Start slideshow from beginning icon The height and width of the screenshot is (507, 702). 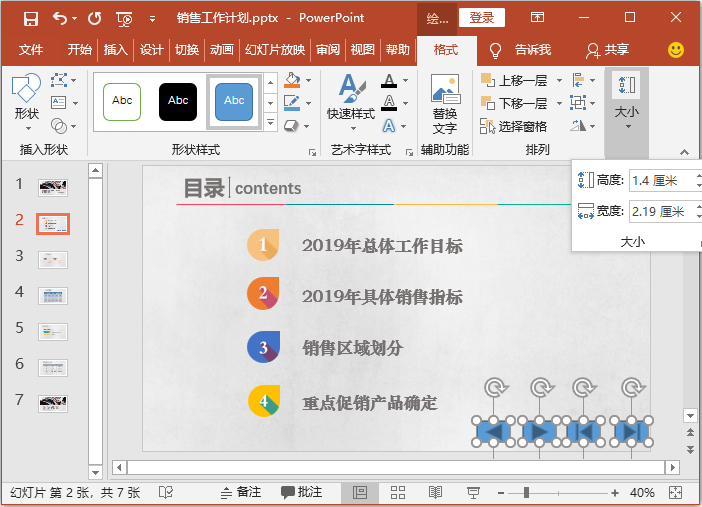124,19
